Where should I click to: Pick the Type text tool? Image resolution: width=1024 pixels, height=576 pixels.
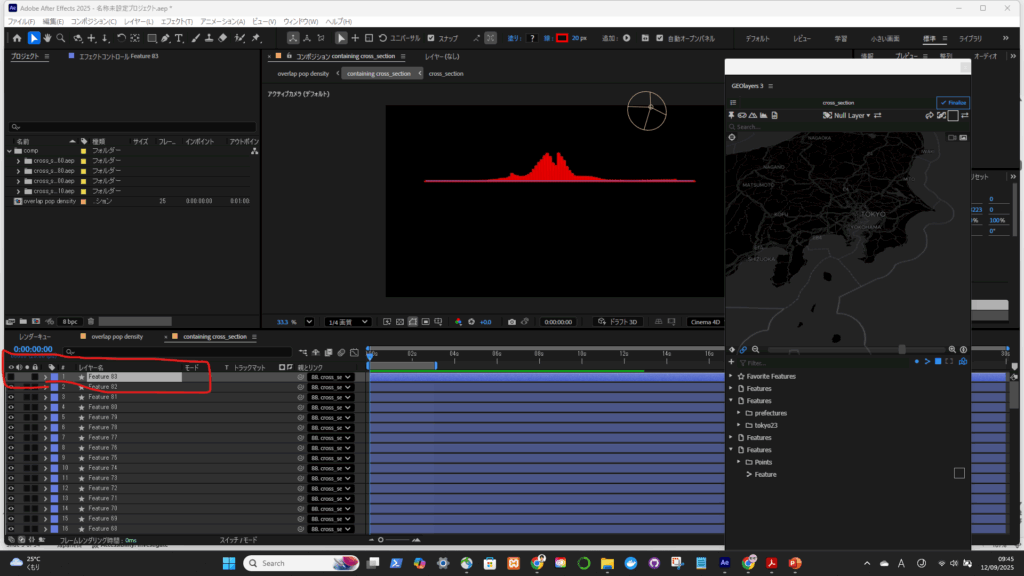click(x=179, y=38)
